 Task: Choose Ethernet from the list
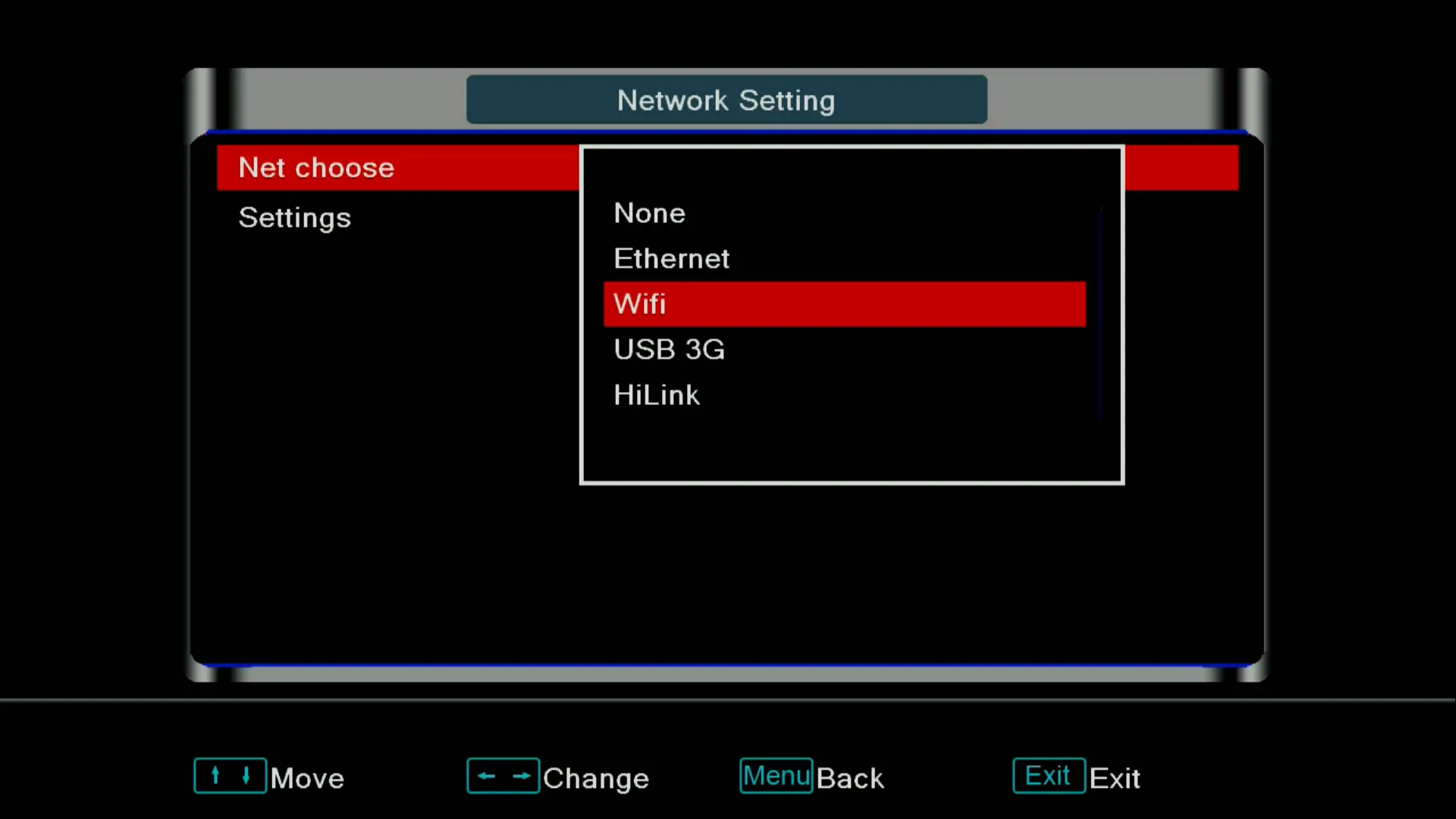[671, 259]
